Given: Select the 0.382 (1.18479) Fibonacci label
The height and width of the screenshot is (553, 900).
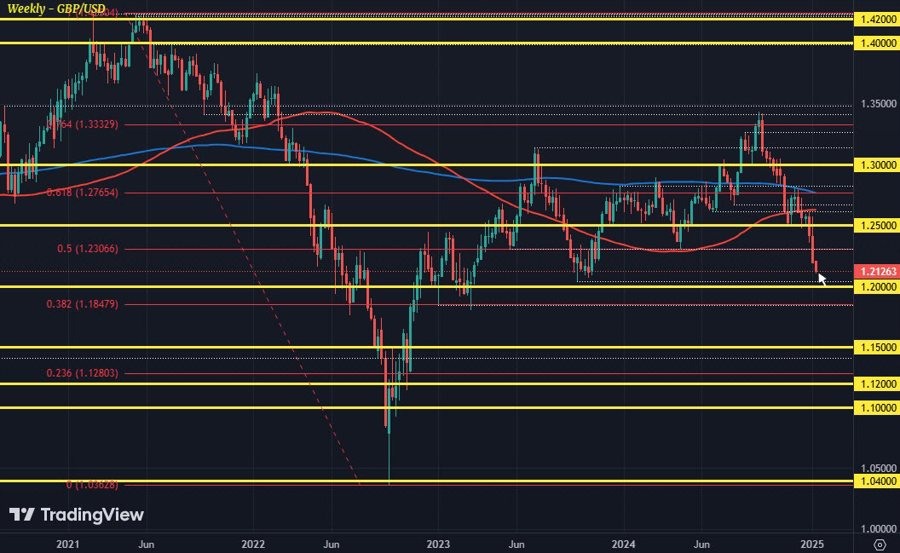Looking at the screenshot, I should point(83,304).
